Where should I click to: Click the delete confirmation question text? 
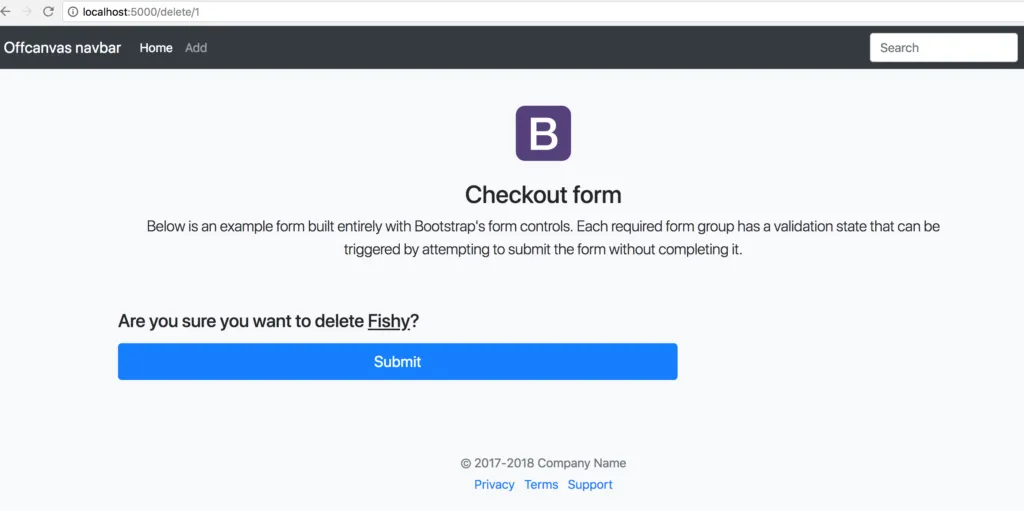pos(268,321)
